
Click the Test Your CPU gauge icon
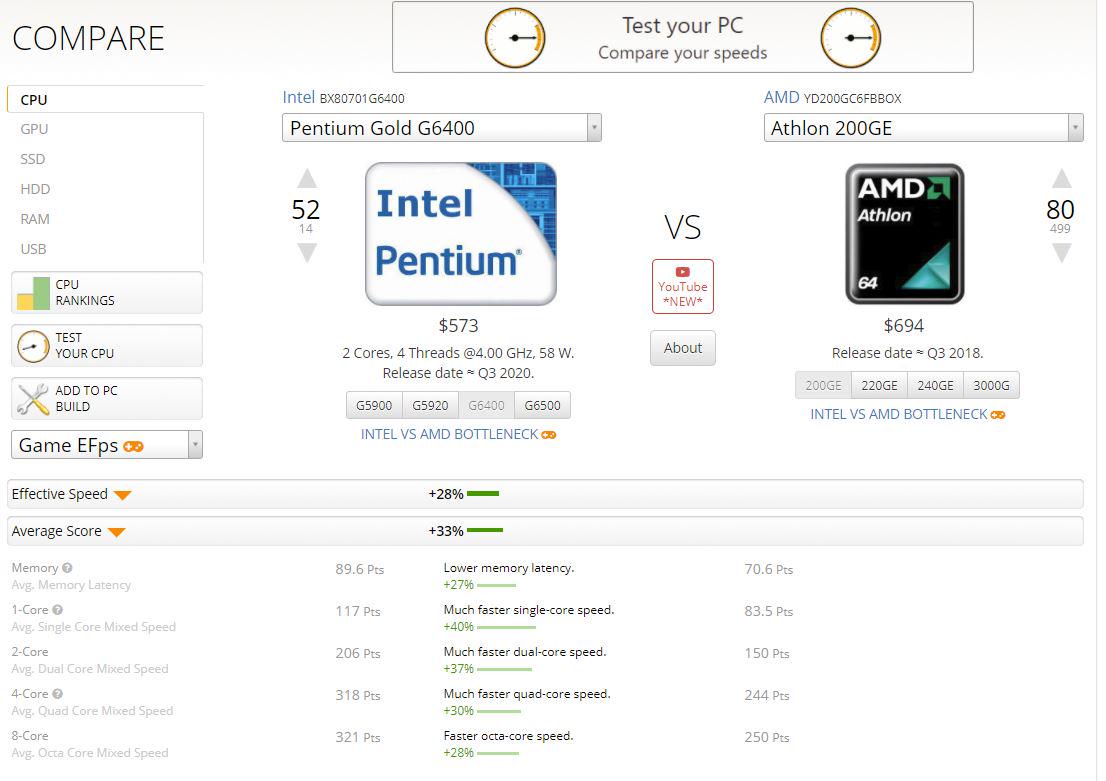pos(33,346)
